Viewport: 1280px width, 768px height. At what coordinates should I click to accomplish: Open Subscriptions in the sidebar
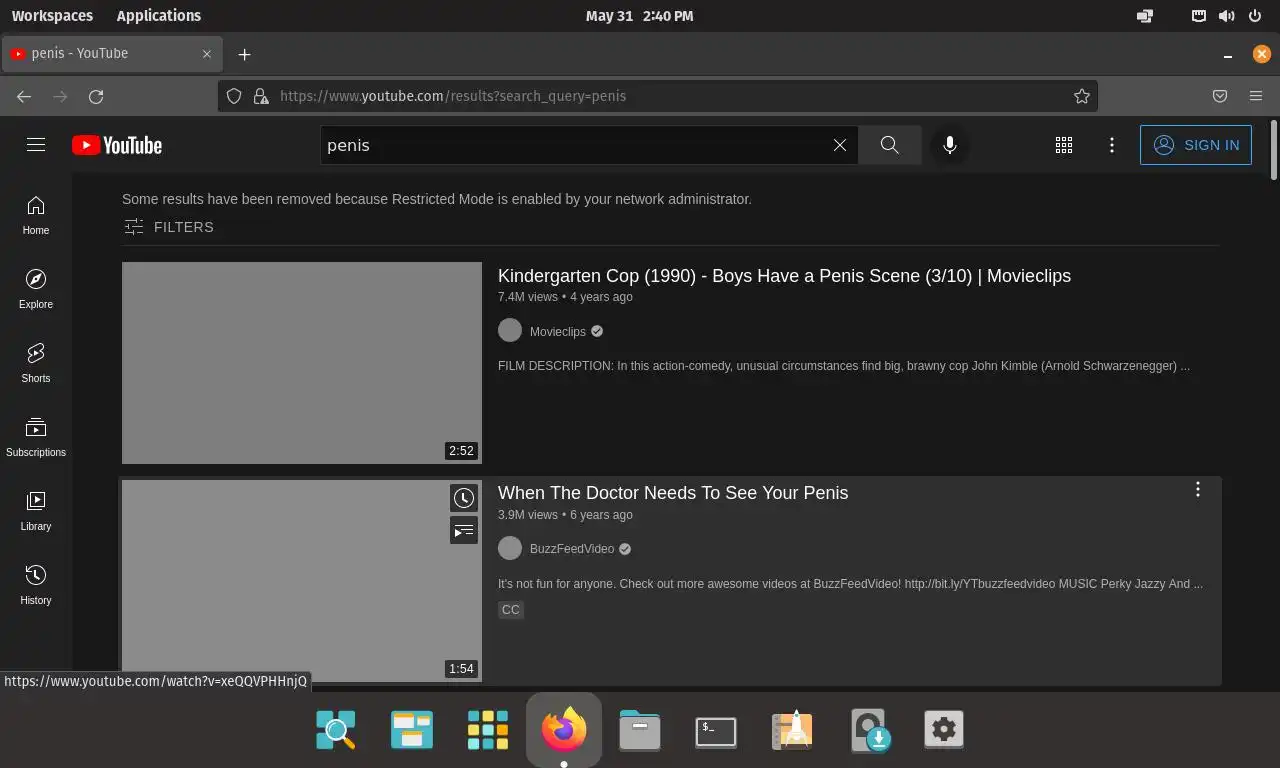[x=36, y=437]
